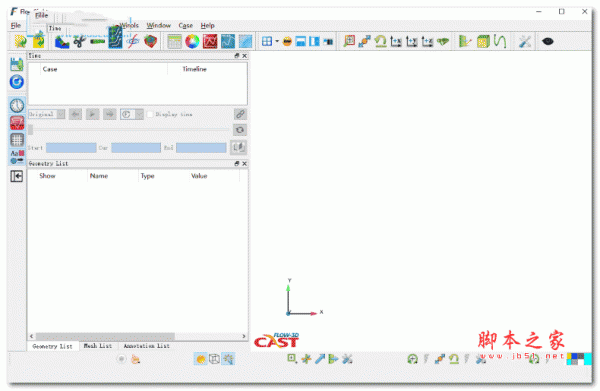Click the End time input field
This screenshot has width=600, height=391.
pos(201,148)
